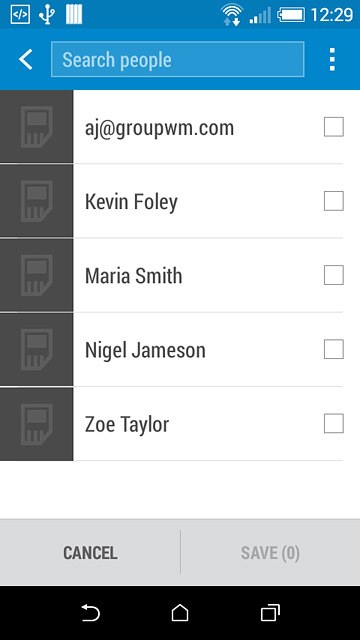360x640 pixels.
Task: Open the three-dot overflow menu
Action: (x=332, y=60)
